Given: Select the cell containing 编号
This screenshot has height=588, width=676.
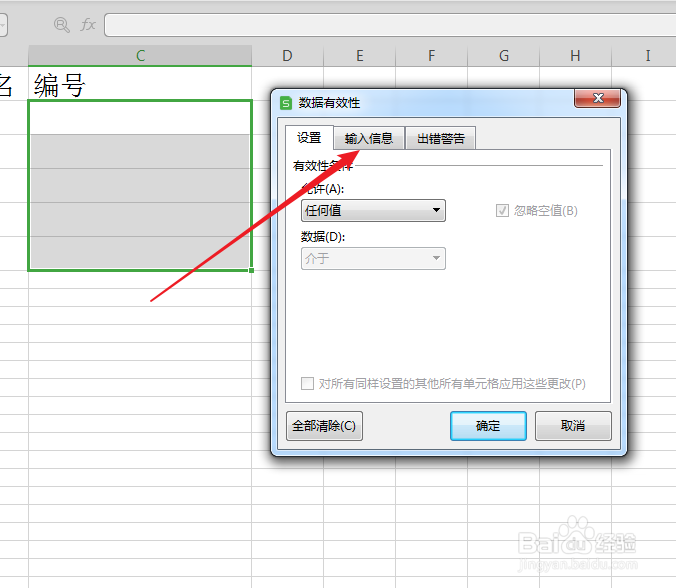Looking at the screenshot, I should 140,84.
